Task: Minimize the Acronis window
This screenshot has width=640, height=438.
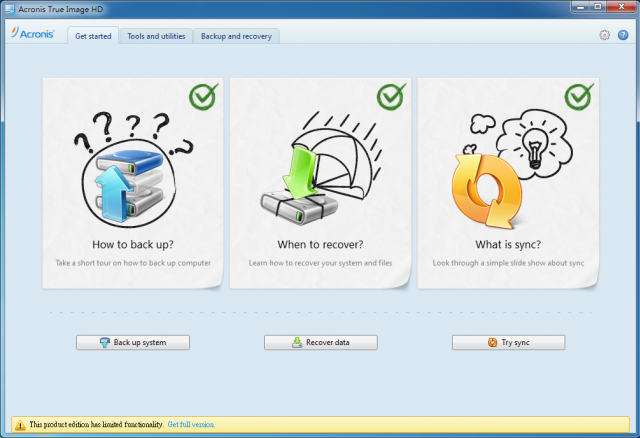Action: coord(581,7)
